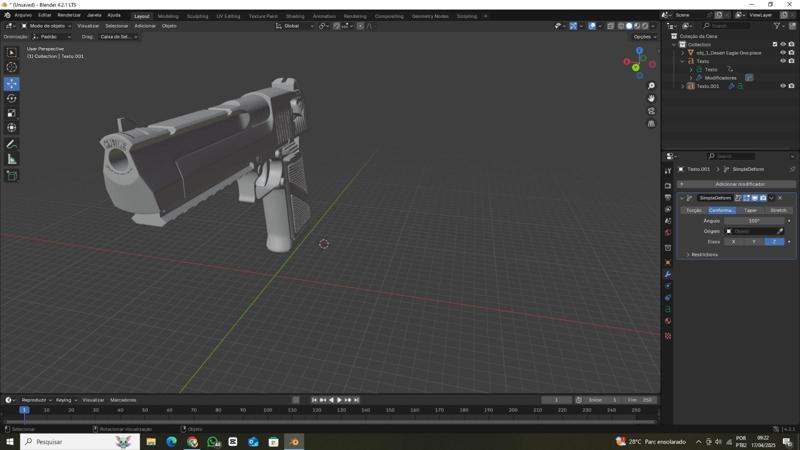Viewport: 800px width, 450px height.
Task: Remove the SimpleDeform modifier
Action: pyautogui.click(x=780, y=198)
